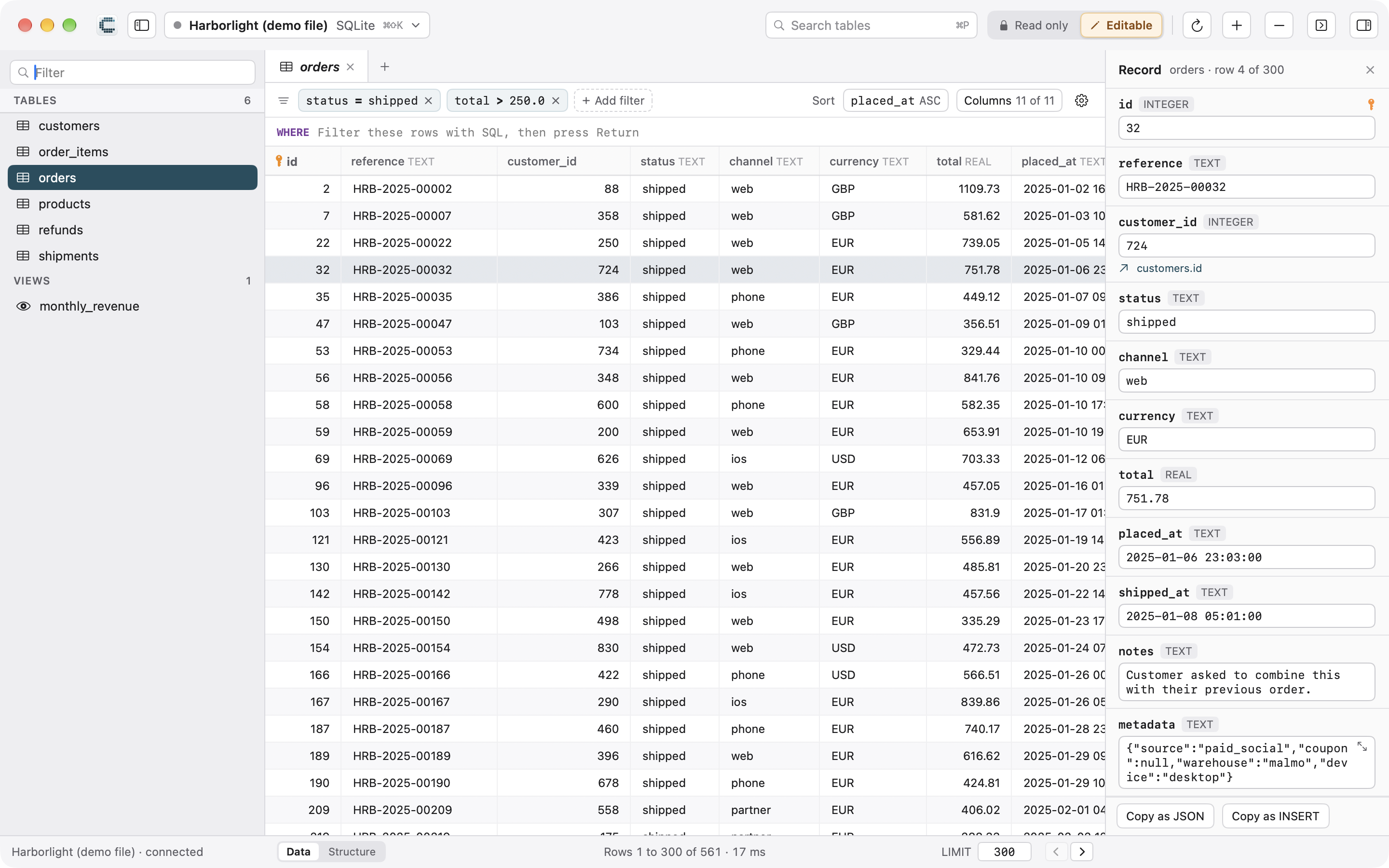Go to next page of rows
1389x868 pixels.
(1082, 851)
